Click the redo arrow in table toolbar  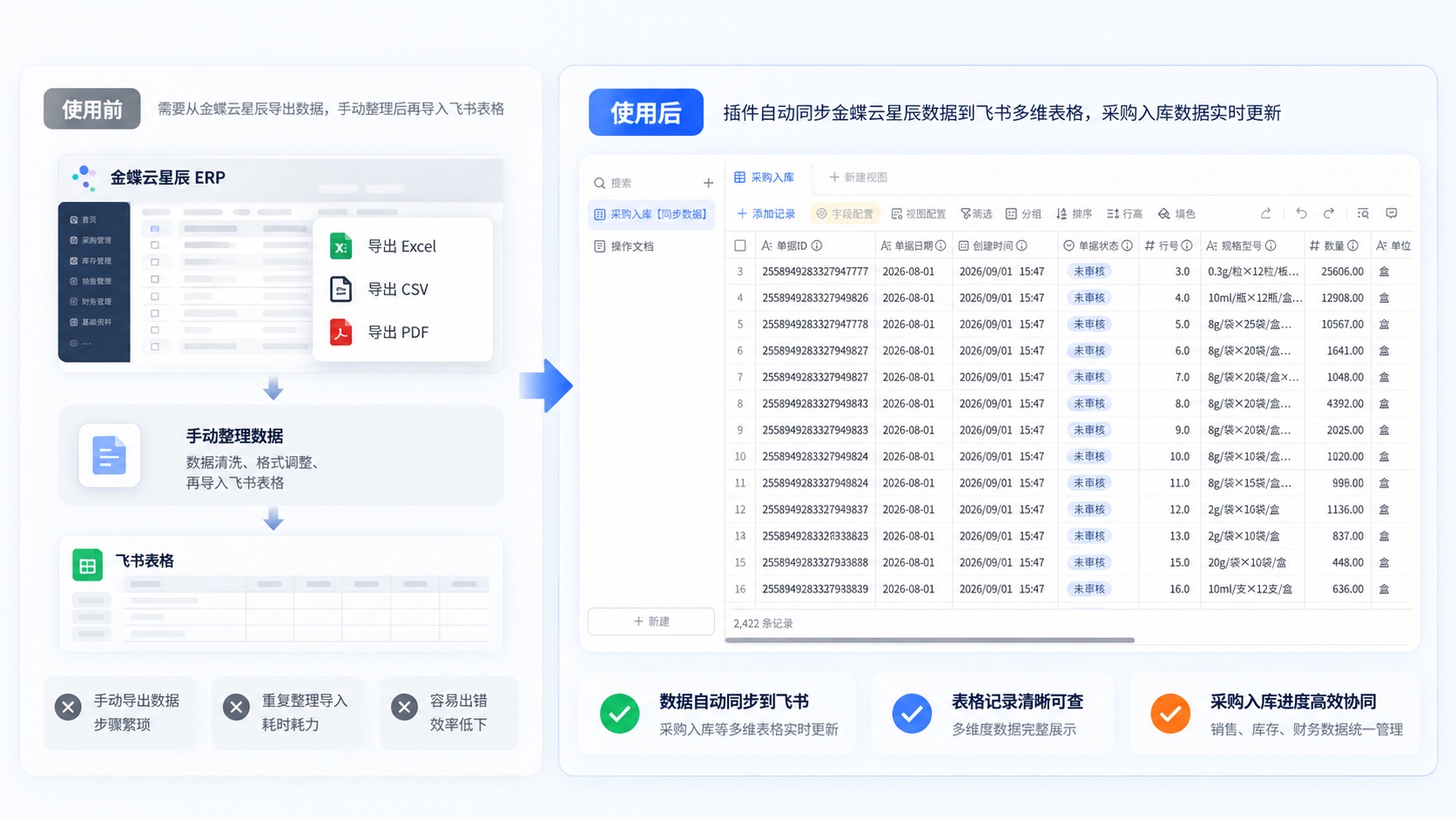tap(1329, 213)
